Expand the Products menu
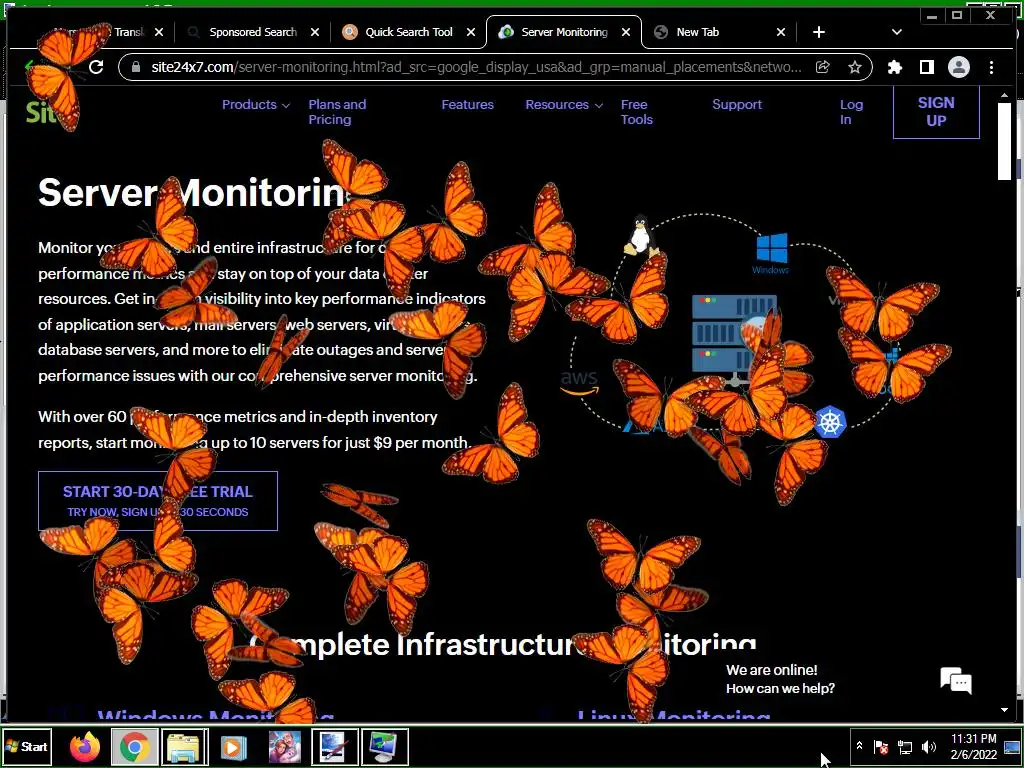Image resolution: width=1024 pixels, height=768 pixels. 255,104
